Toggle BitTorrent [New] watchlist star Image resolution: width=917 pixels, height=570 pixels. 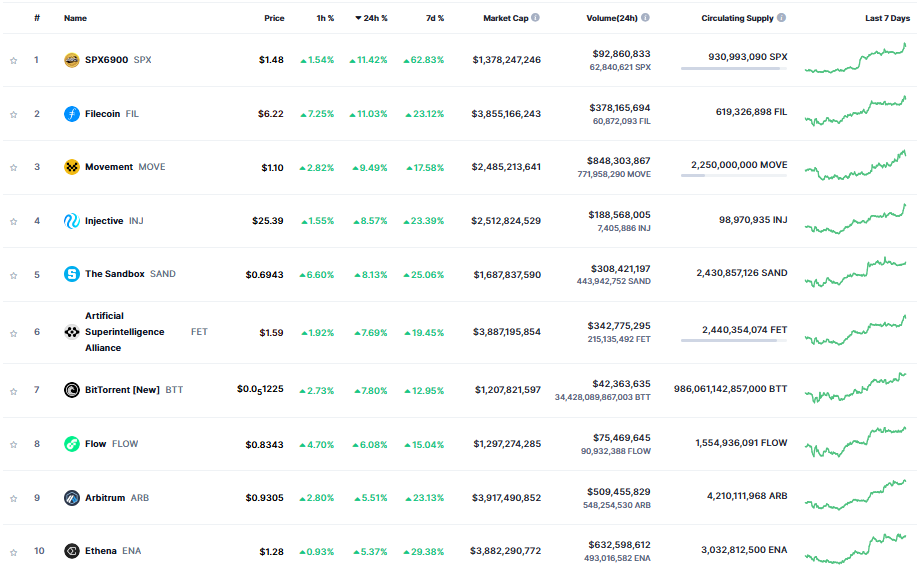pyautogui.click(x=13, y=391)
